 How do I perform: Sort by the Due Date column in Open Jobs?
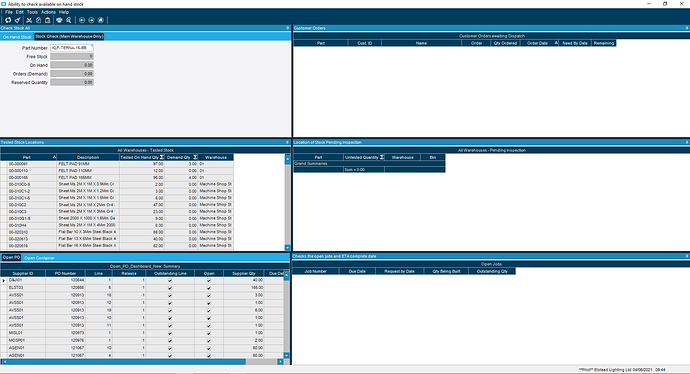(357, 271)
